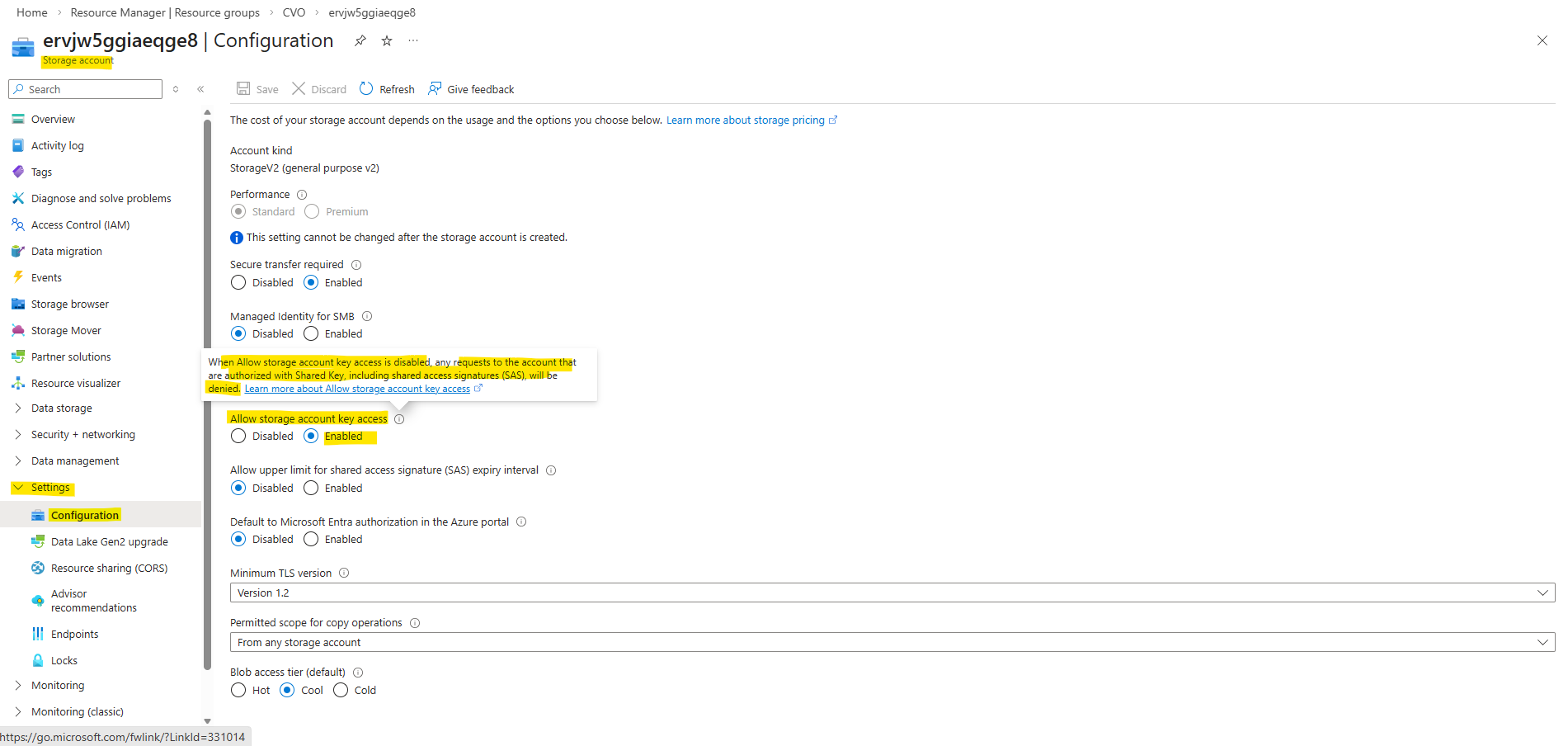Viewport: 1568px width, 746px height.
Task: Pin the storage account configuration blade
Action: click(x=360, y=40)
